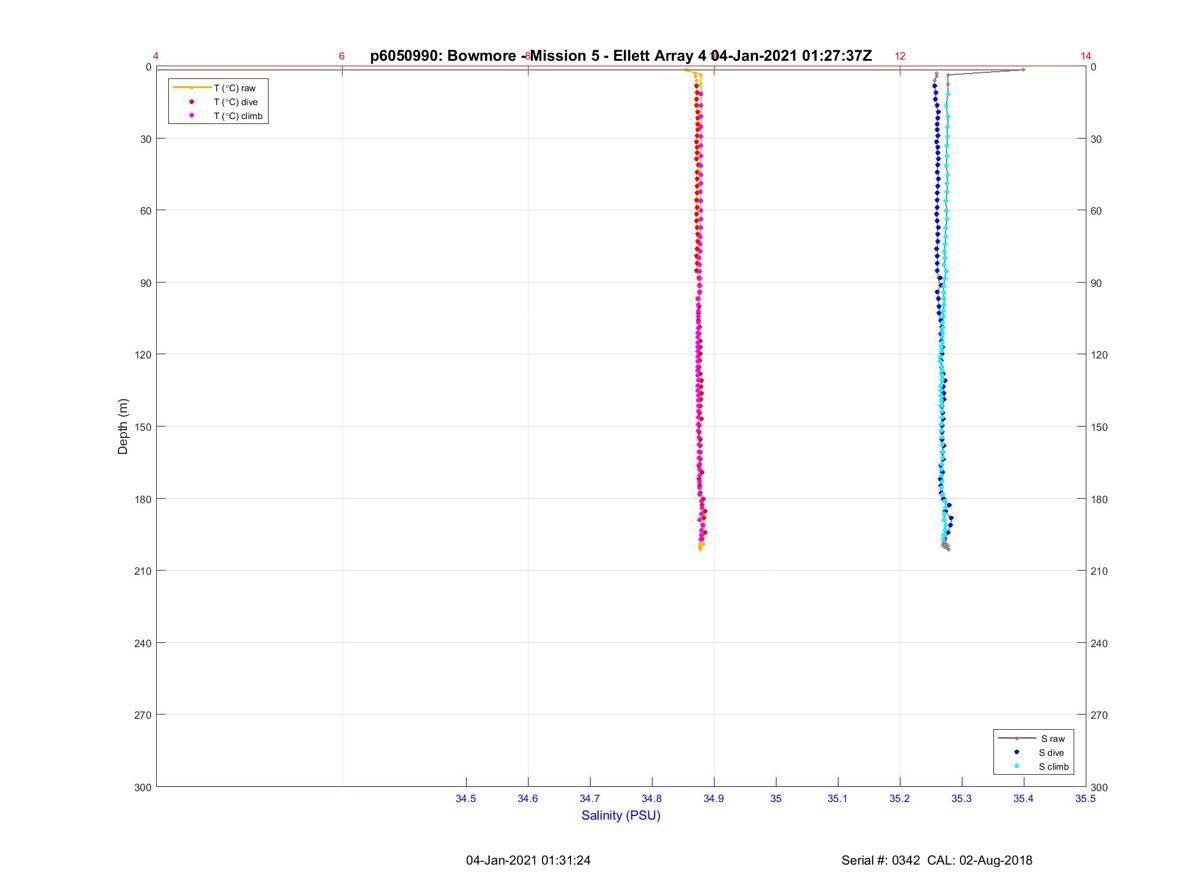Click the right depth axis tick 270
This screenshot has width=1200, height=885.
(1100, 715)
